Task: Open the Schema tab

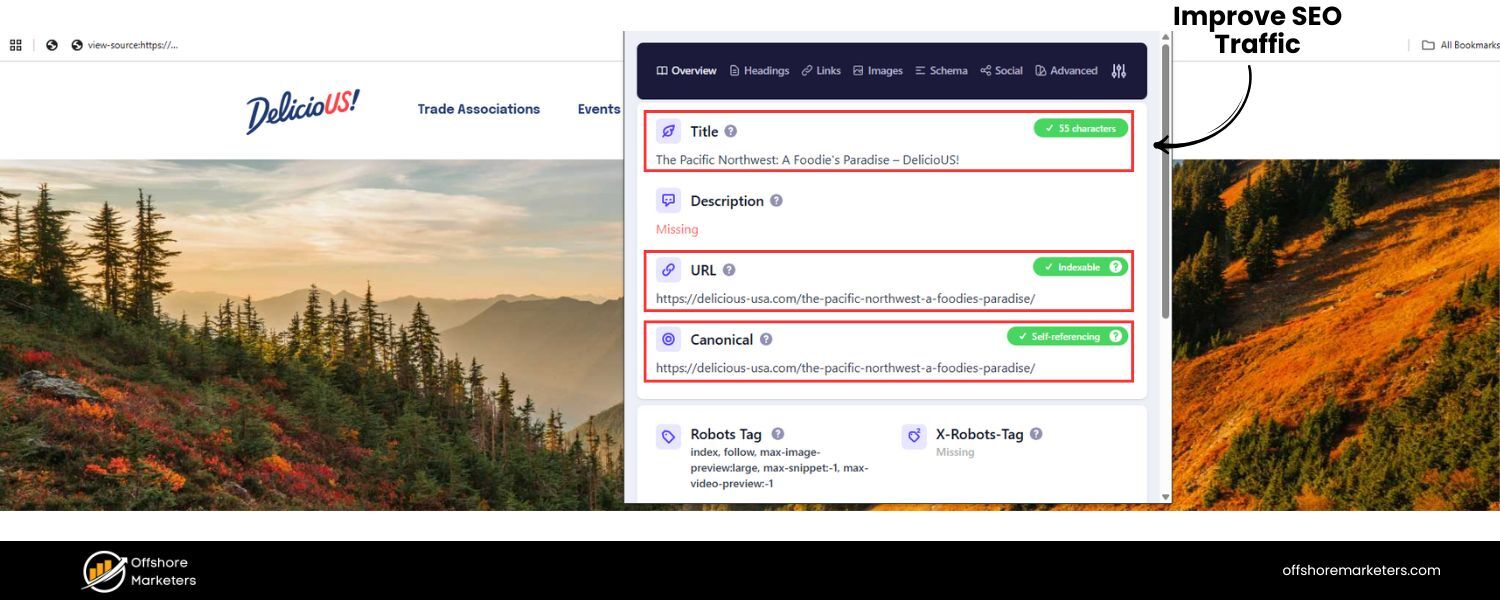Action: tap(941, 70)
